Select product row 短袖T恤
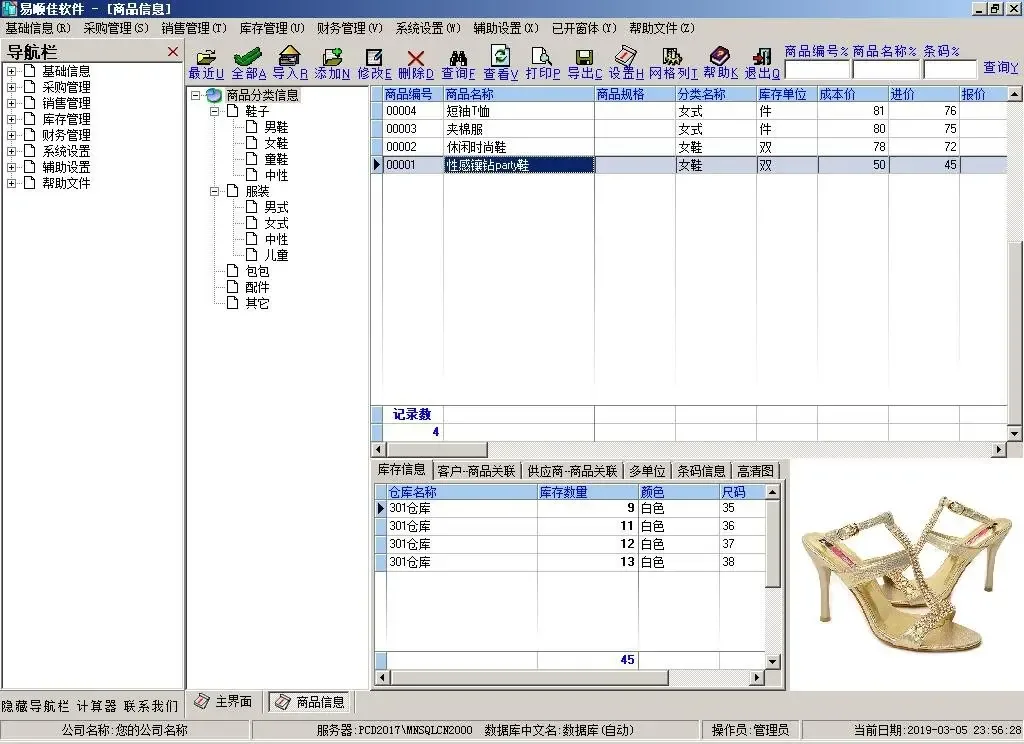 tap(689, 111)
